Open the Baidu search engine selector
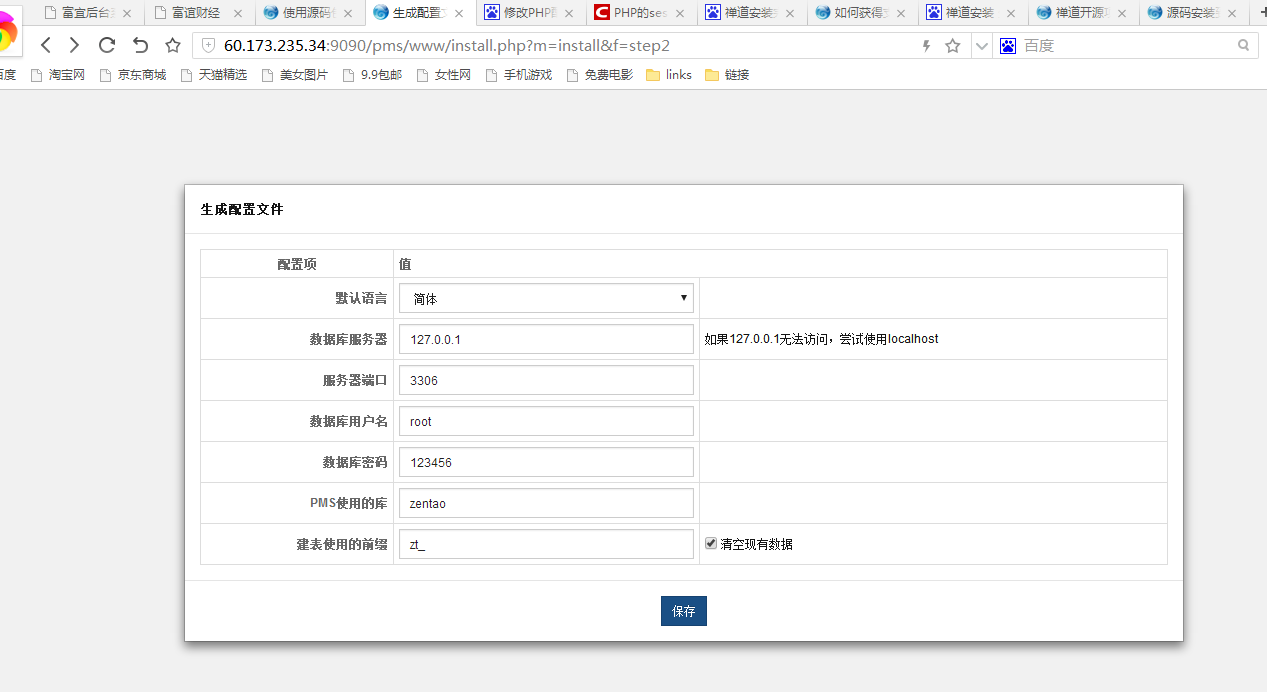The image size is (1267, 692). click(1008, 45)
